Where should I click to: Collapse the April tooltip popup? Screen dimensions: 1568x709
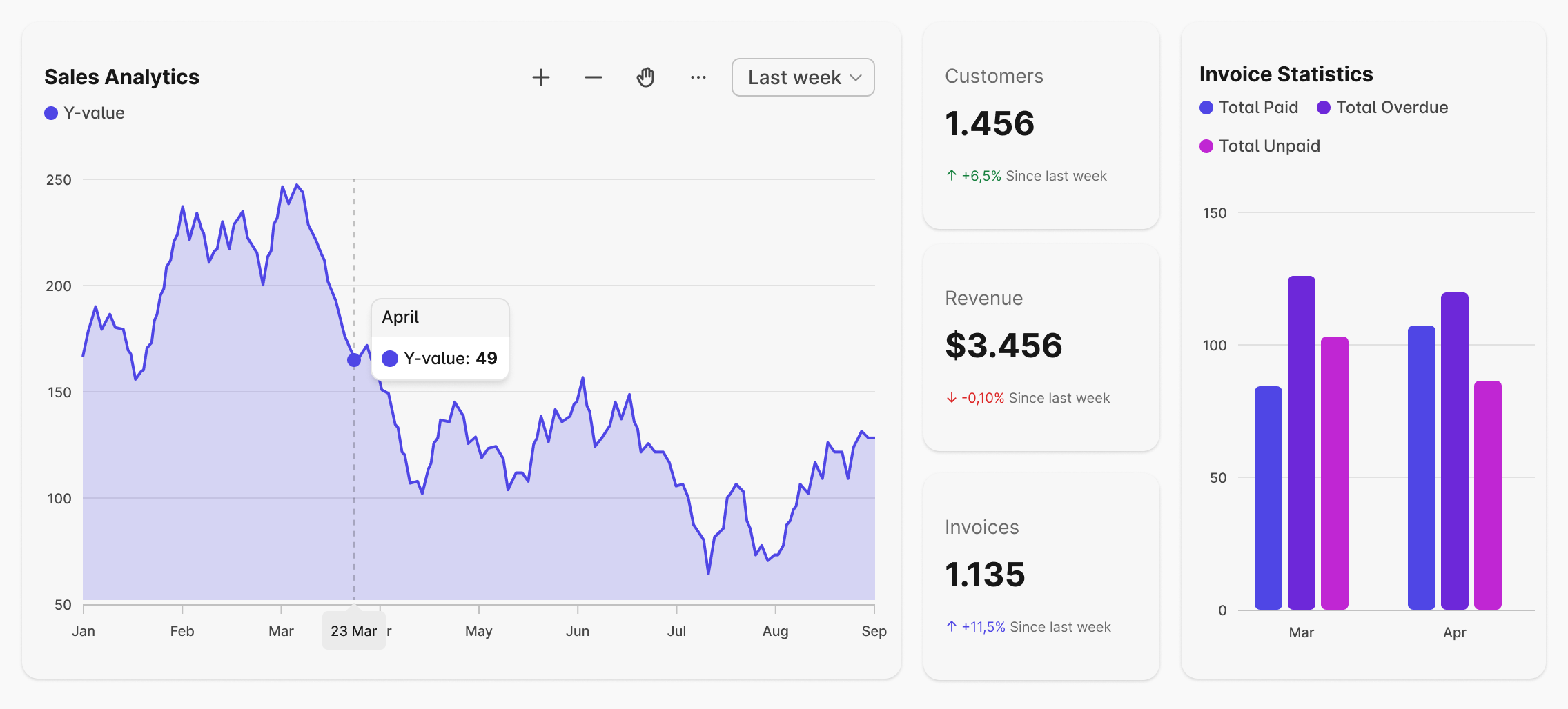click(440, 338)
